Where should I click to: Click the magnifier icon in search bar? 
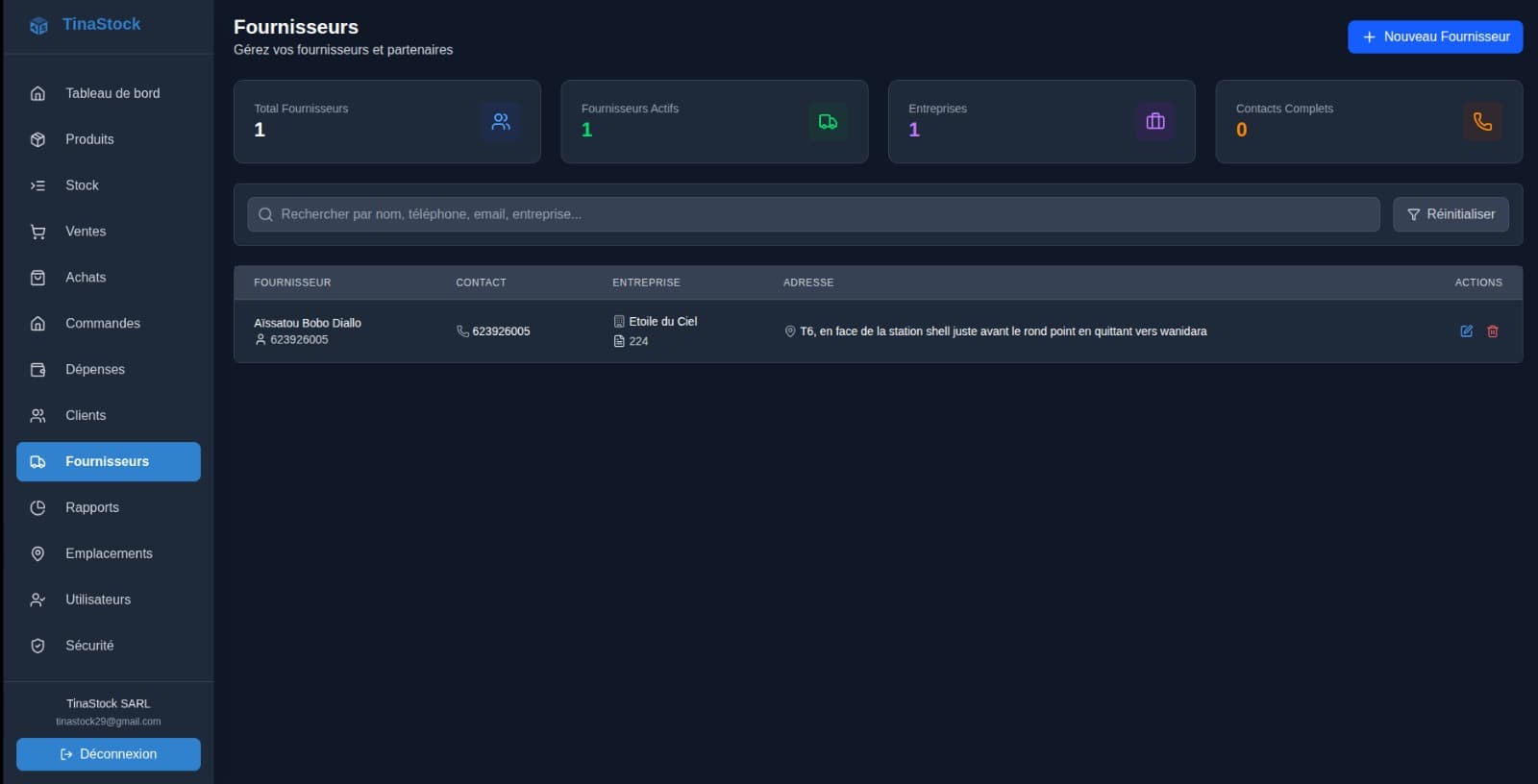click(265, 214)
